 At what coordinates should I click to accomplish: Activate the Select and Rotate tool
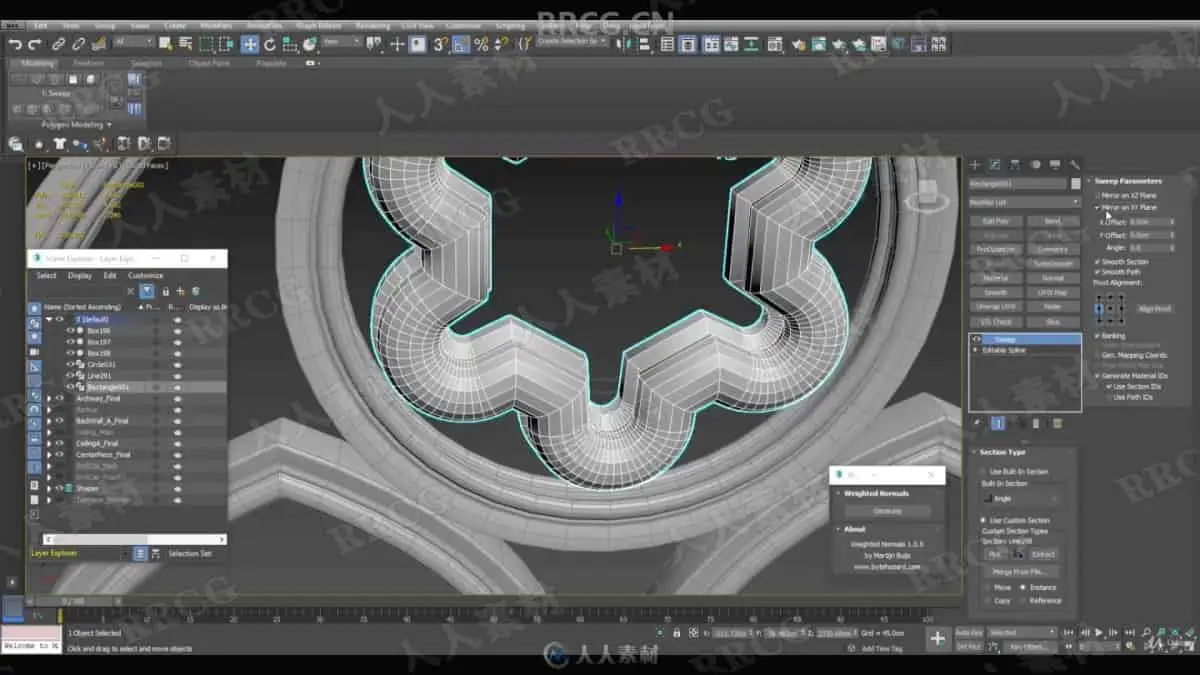coord(270,44)
